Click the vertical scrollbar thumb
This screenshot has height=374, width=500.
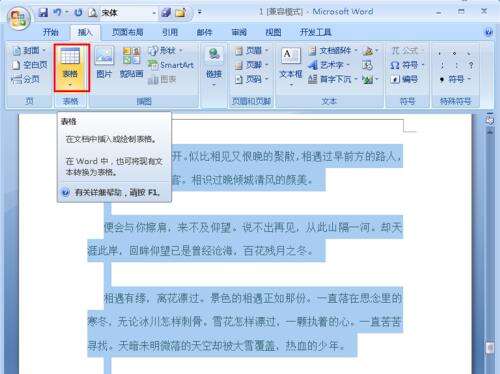pyautogui.click(x=490, y=348)
